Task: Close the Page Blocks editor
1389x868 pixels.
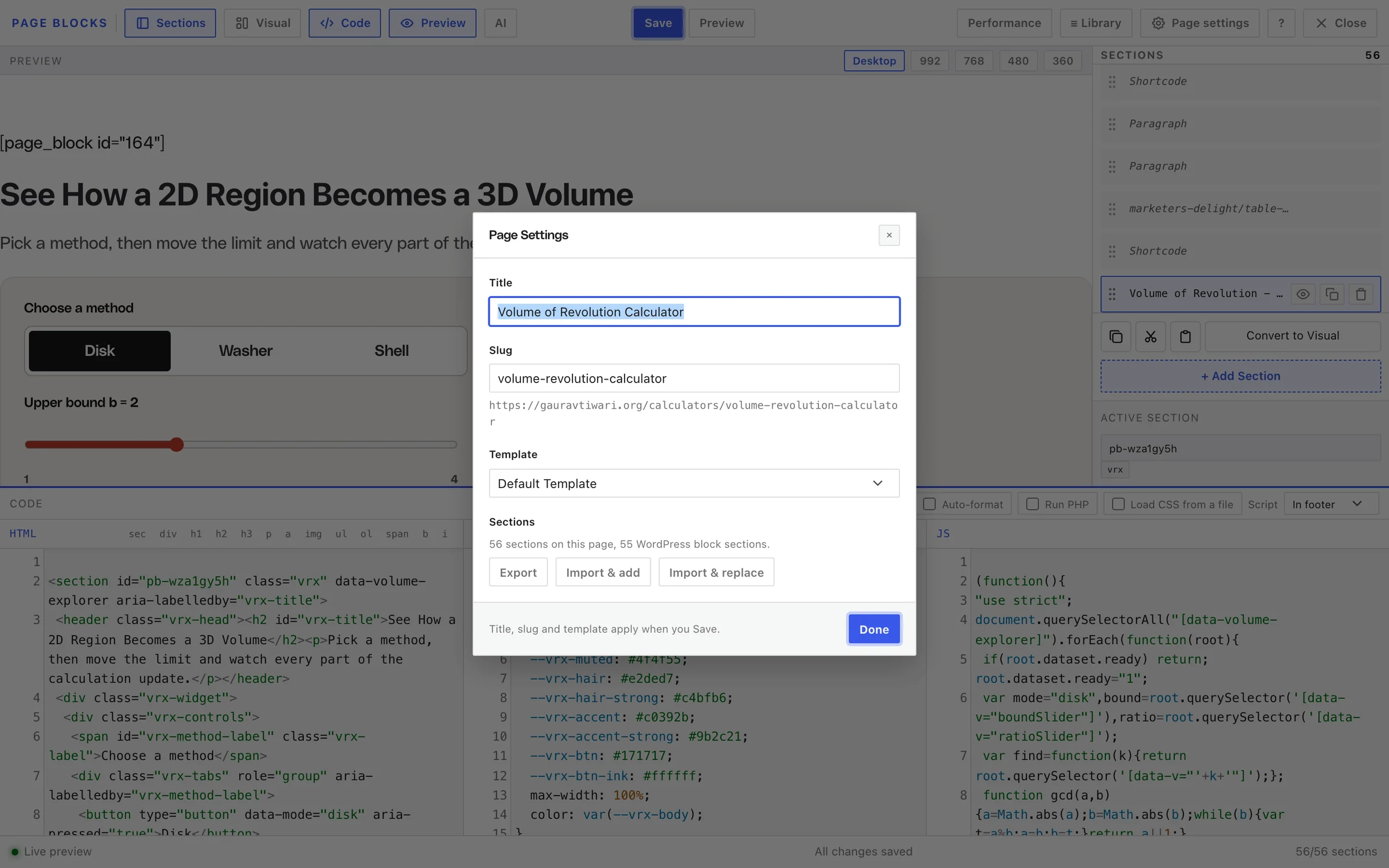Action: 1340,23
